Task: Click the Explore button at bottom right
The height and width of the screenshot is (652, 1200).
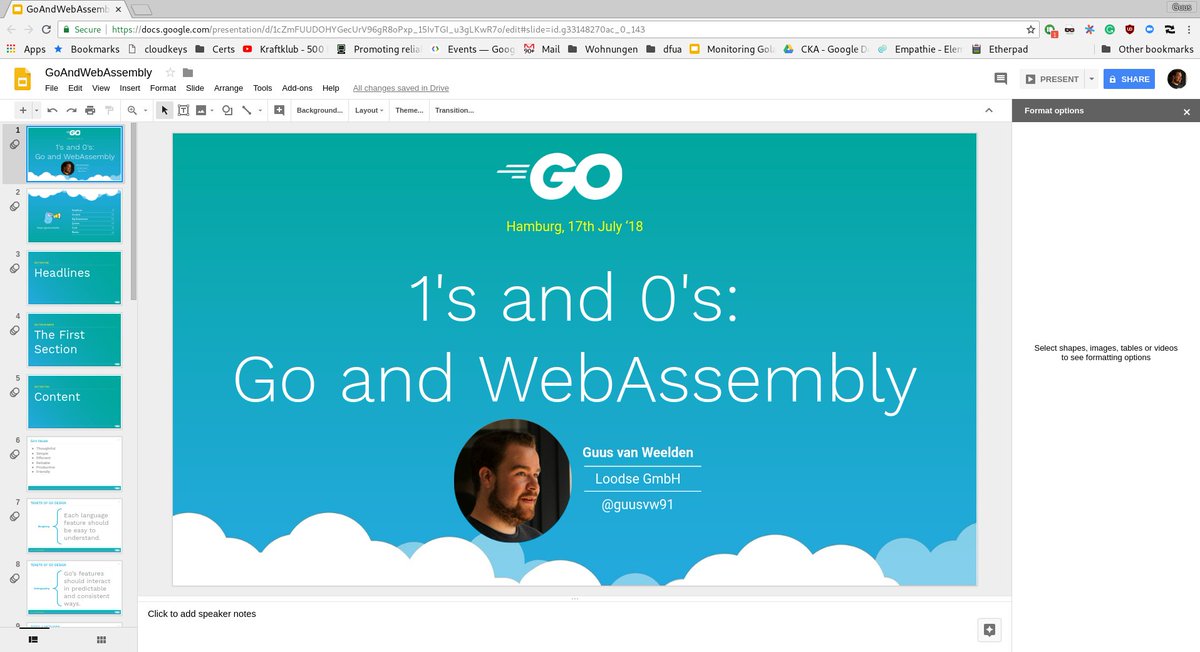Action: coord(989,629)
